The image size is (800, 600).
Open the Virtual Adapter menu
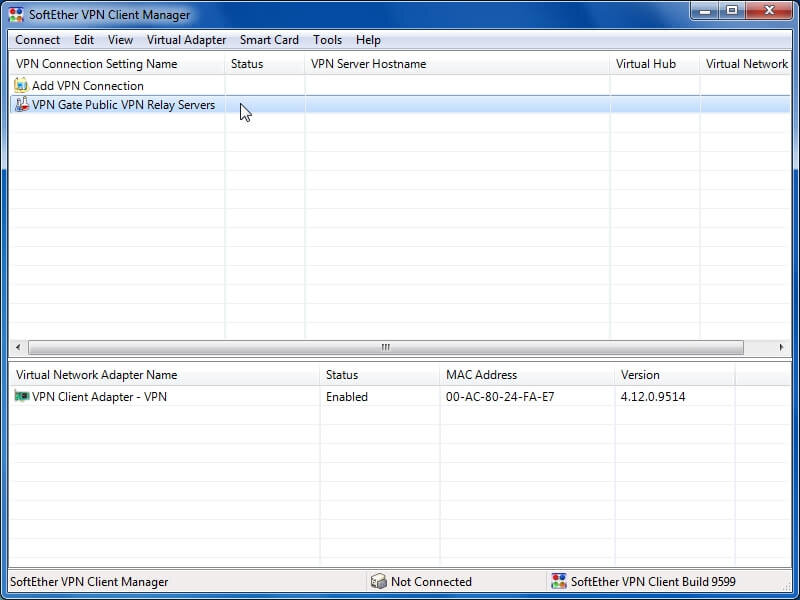186,40
